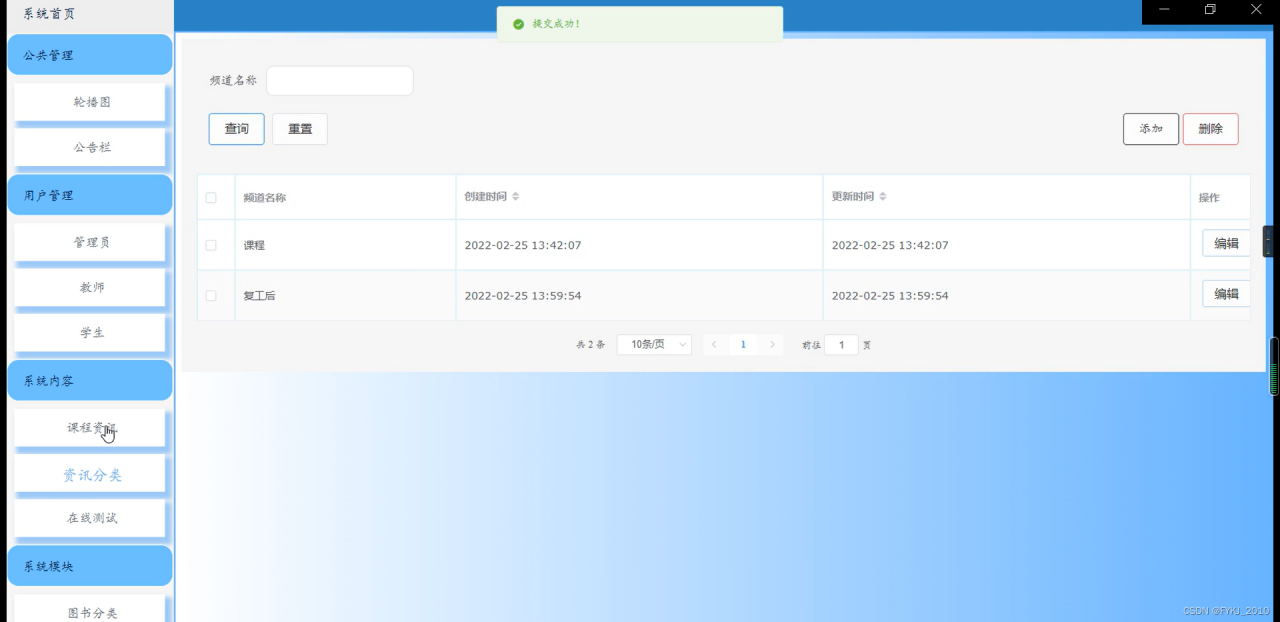Go to previous page arrow

coord(714,345)
